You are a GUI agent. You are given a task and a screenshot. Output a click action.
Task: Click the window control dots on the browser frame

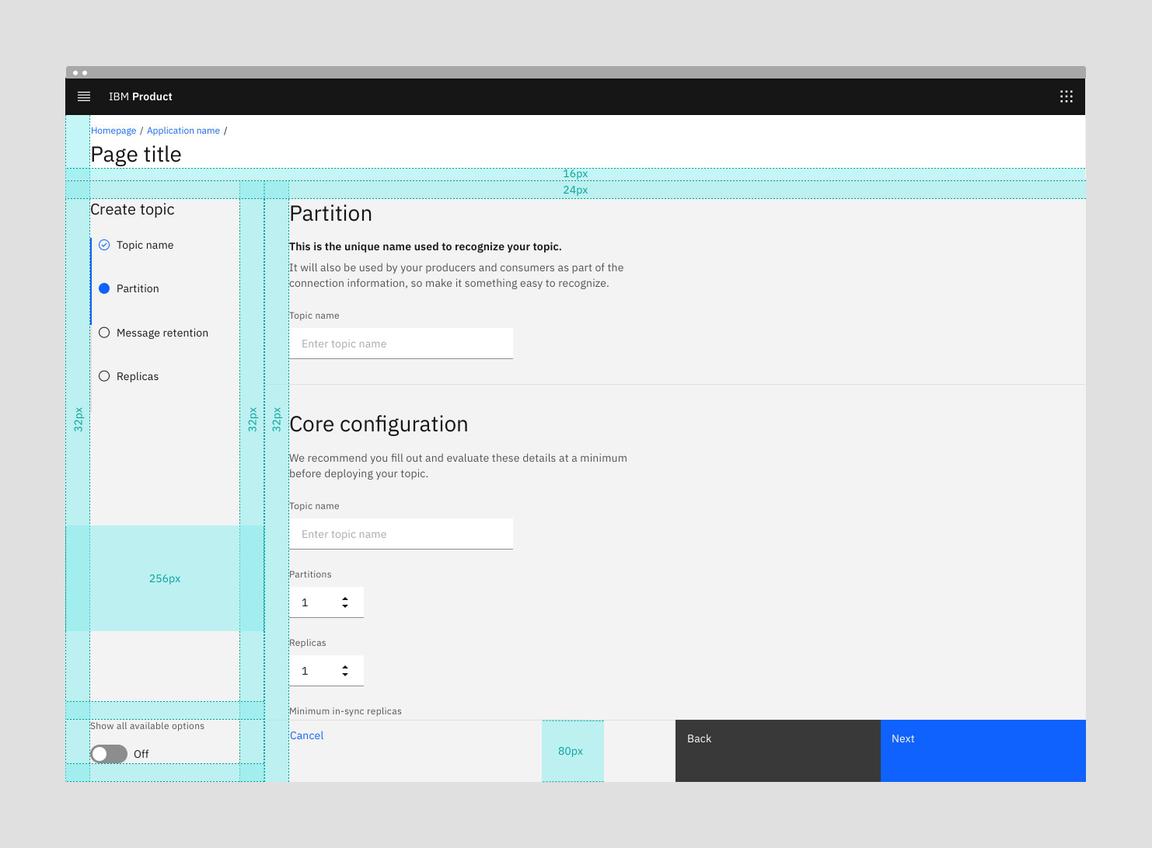(x=80, y=72)
